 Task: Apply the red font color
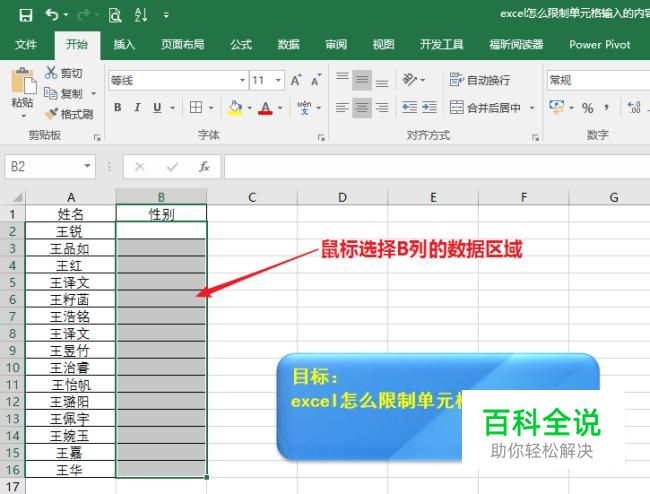265,108
